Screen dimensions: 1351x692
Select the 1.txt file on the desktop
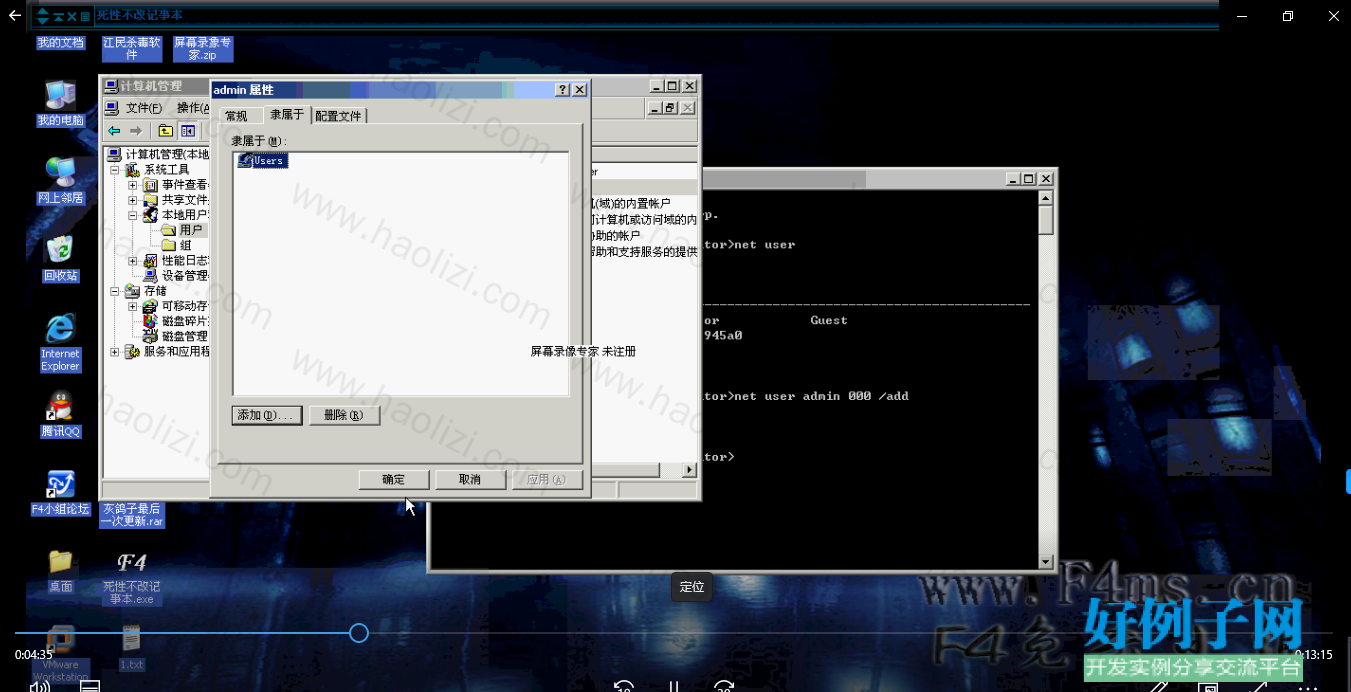131,648
